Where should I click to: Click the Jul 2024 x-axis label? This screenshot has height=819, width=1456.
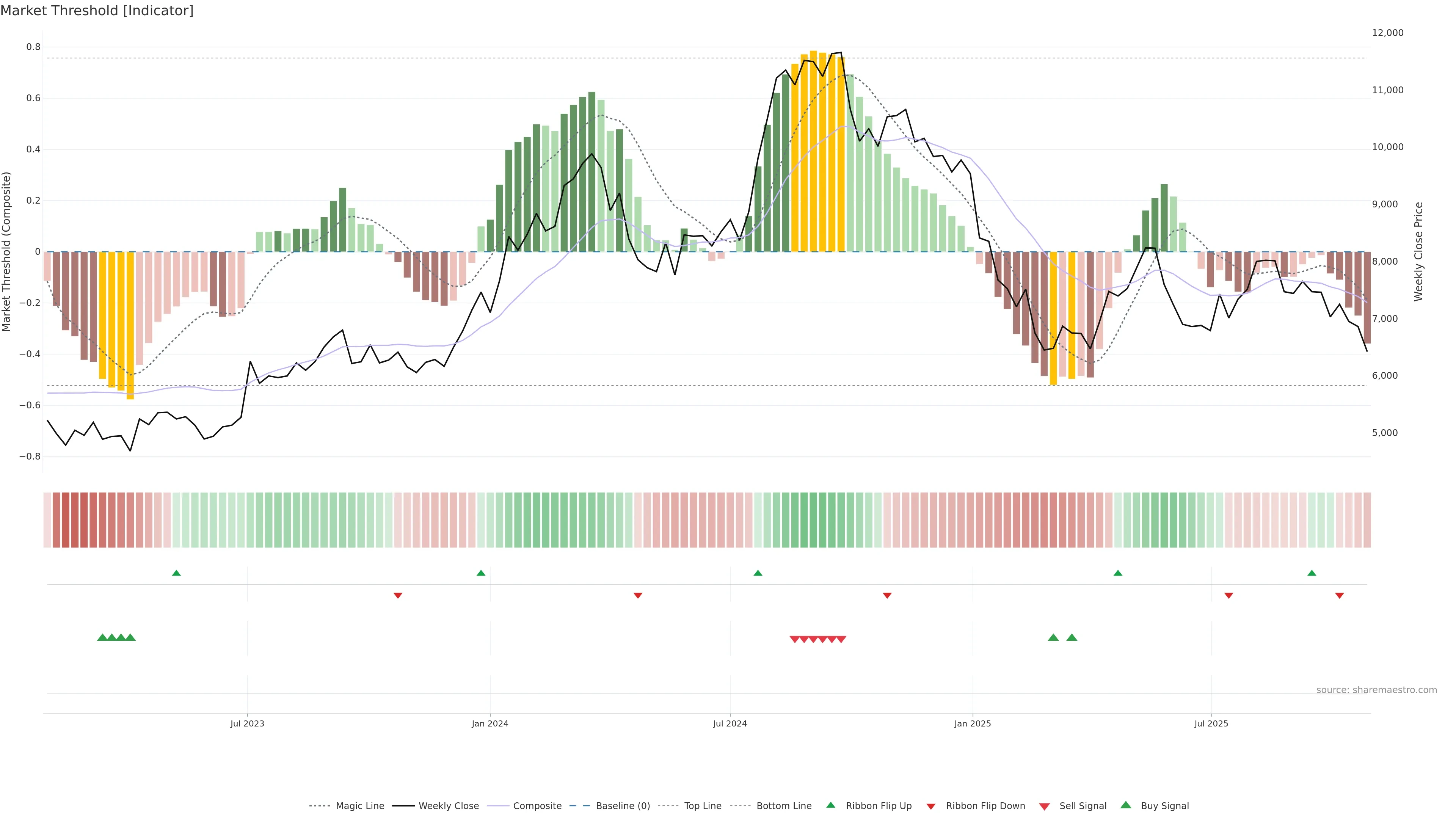click(730, 723)
